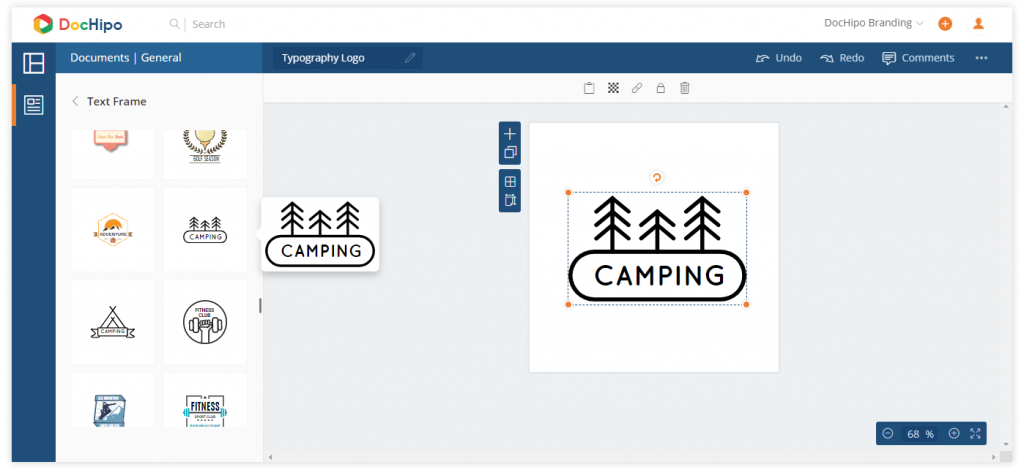
Task: Click the pencil rename icon
Action: click(x=410, y=58)
